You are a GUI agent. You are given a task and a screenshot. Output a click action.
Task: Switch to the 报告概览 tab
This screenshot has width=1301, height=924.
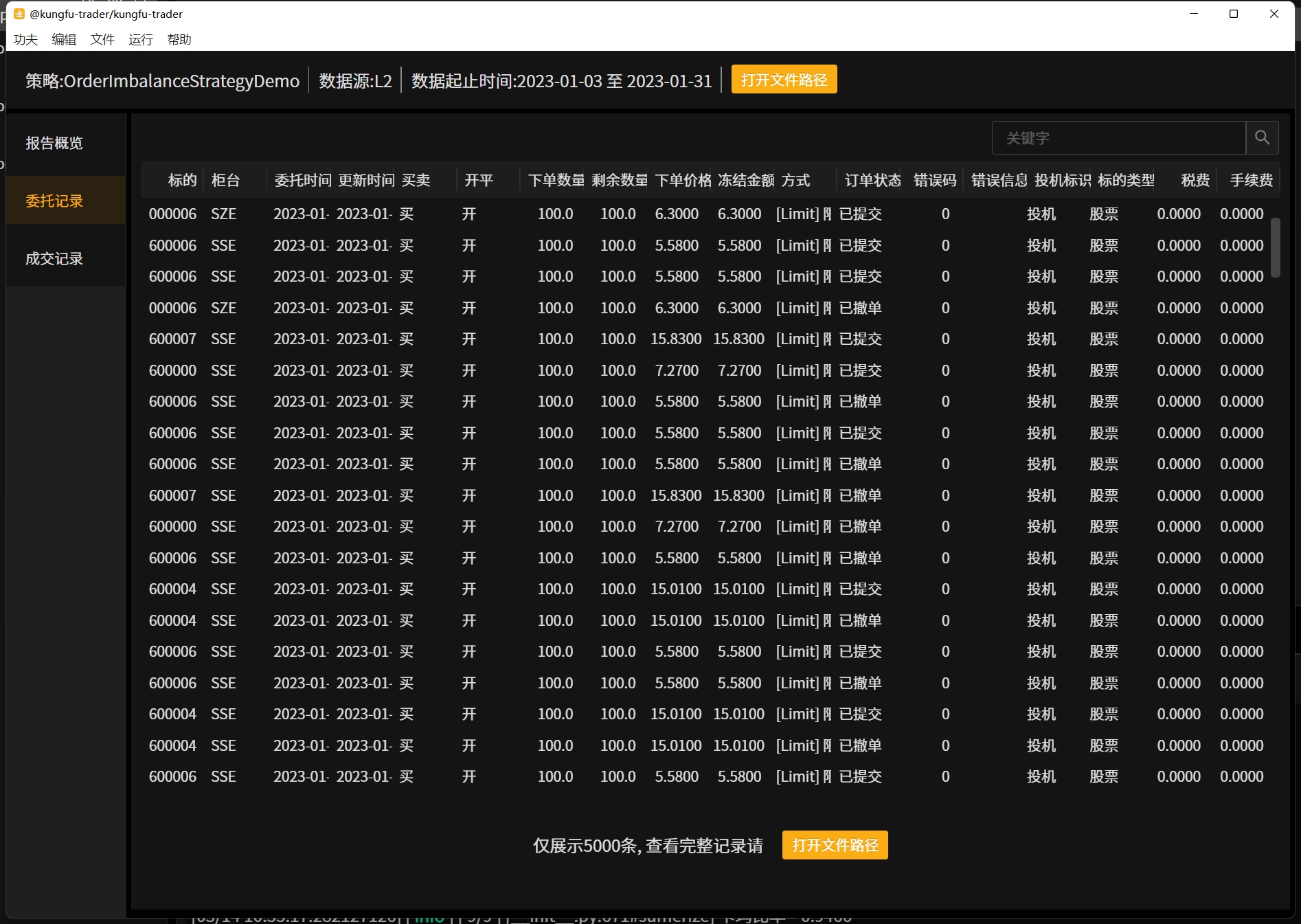click(66, 143)
